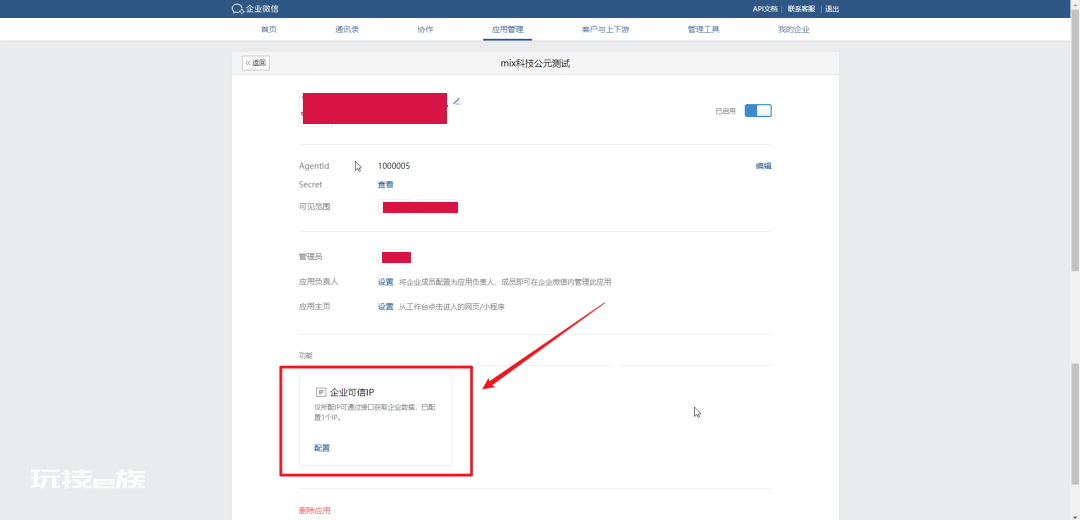The image size is (1080, 520).
Task: Click the 返回 back button
Action: pos(256,63)
